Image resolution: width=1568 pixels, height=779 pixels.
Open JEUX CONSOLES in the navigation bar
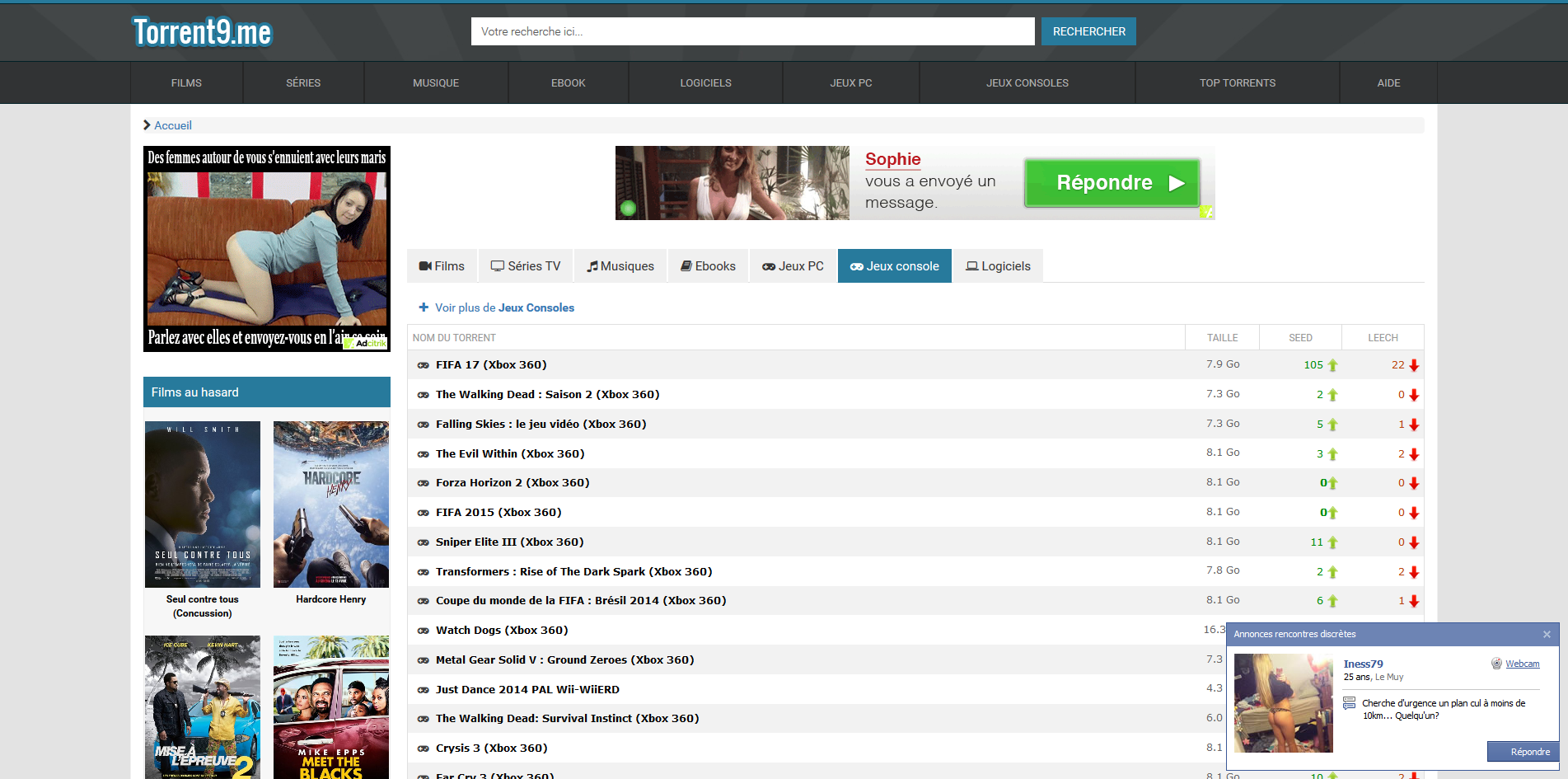pos(1027,83)
